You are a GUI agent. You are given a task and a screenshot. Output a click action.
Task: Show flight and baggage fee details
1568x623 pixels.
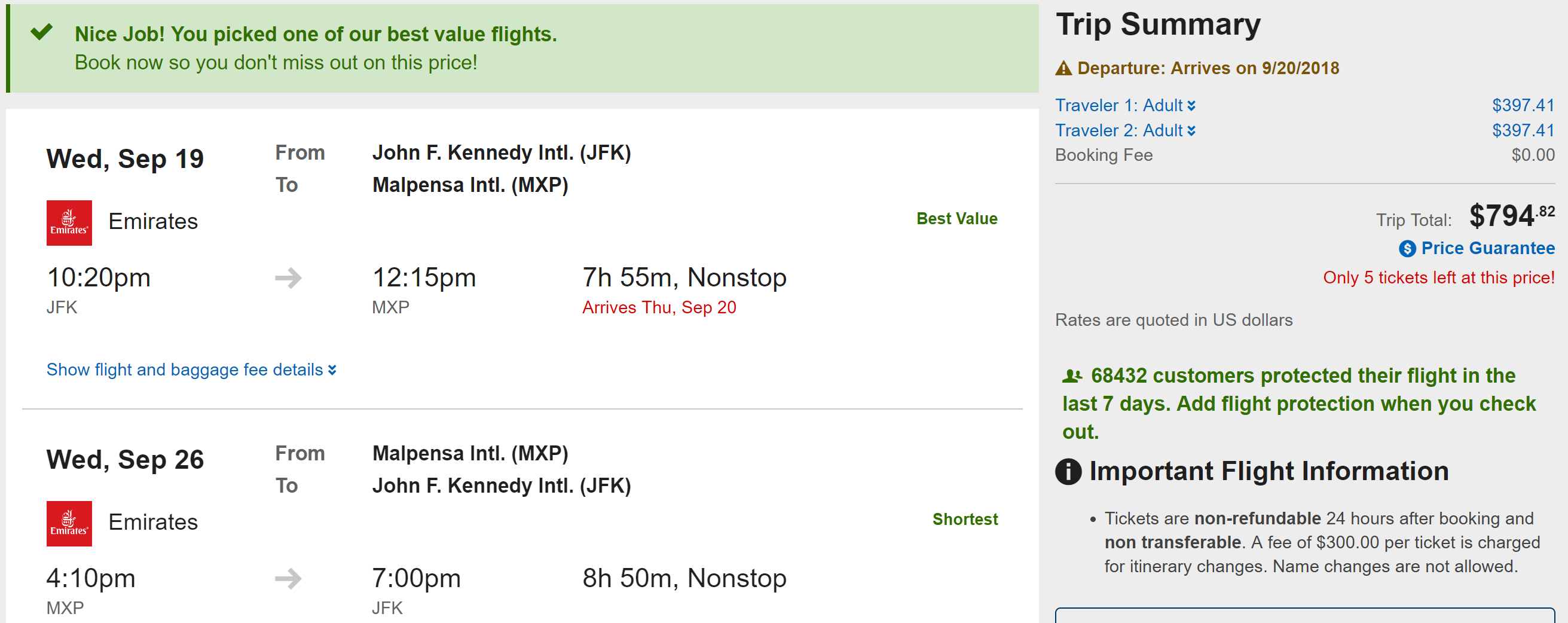(191, 369)
